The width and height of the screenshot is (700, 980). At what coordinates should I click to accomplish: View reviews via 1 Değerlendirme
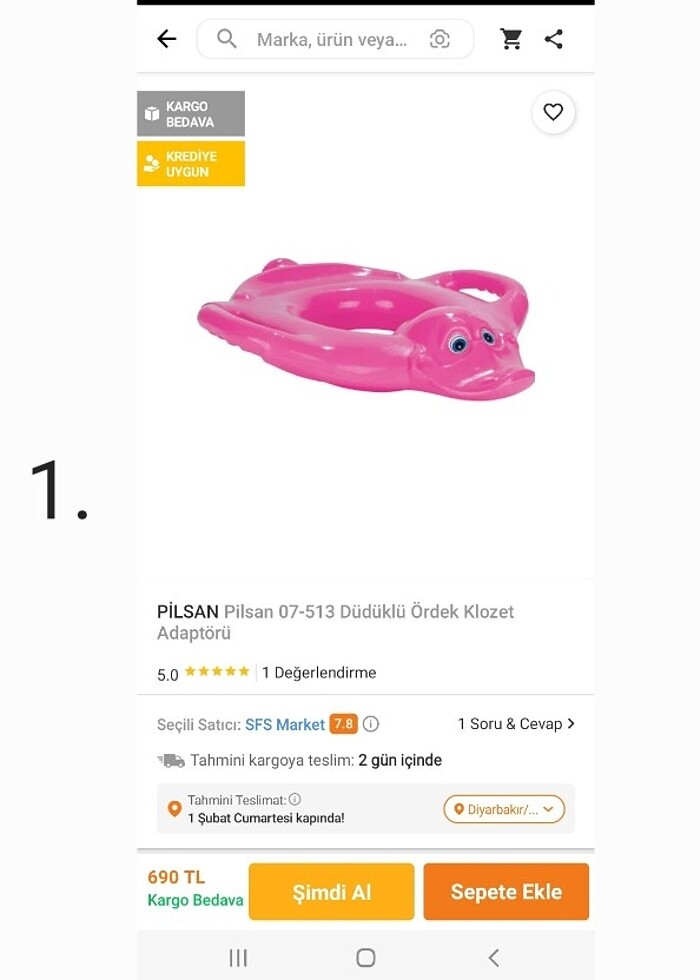click(x=318, y=672)
